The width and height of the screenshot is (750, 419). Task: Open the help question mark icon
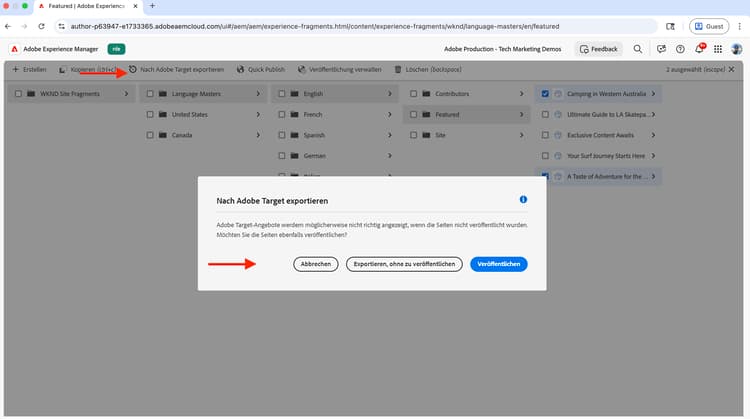pos(680,49)
